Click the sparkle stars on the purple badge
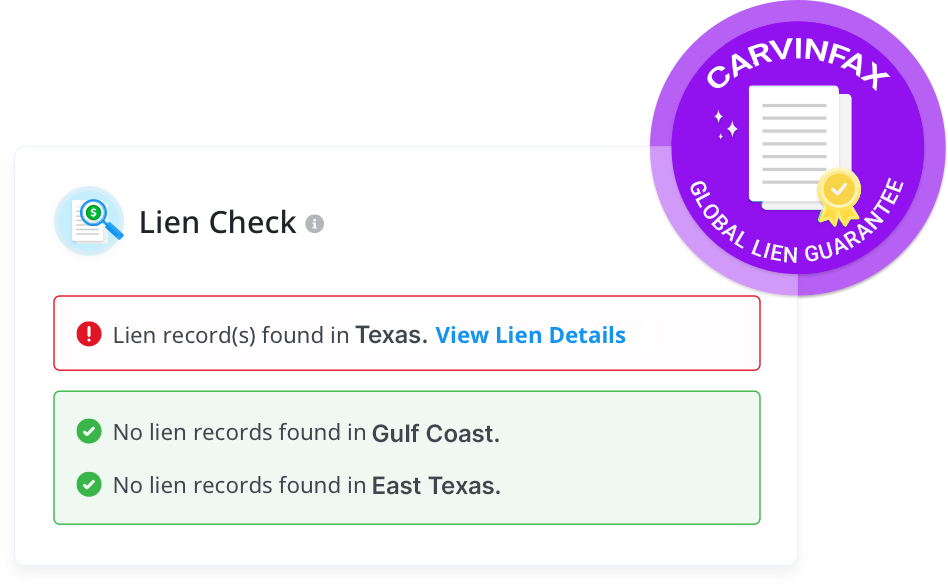948x588 pixels. tap(725, 124)
